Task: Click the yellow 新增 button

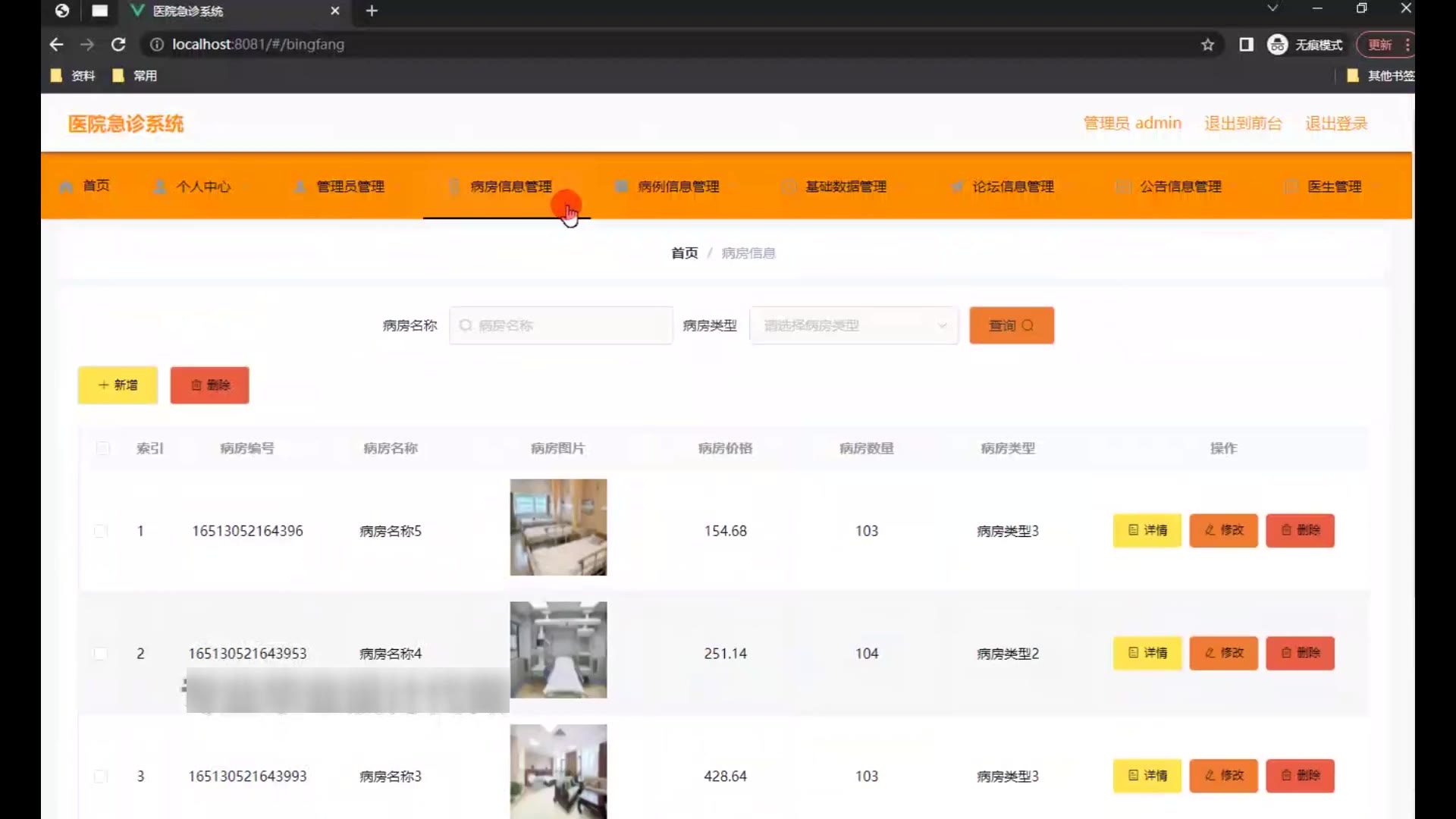Action: point(118,385)
